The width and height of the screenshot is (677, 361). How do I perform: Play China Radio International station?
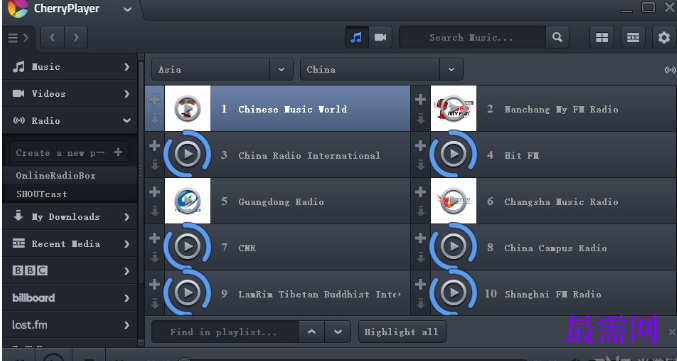pos(187,154)
